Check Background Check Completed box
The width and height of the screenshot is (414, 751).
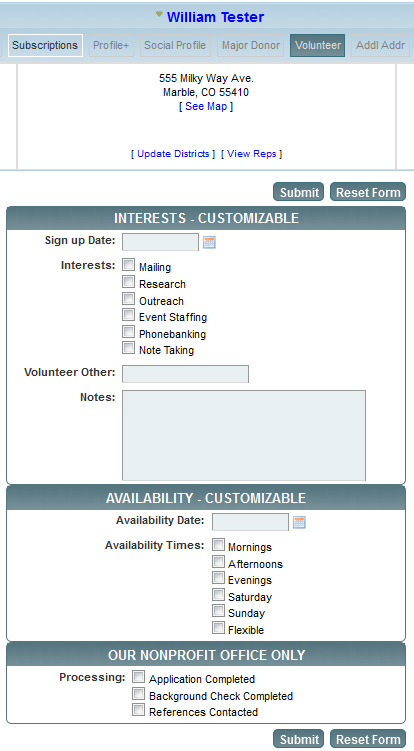point(138,694)
